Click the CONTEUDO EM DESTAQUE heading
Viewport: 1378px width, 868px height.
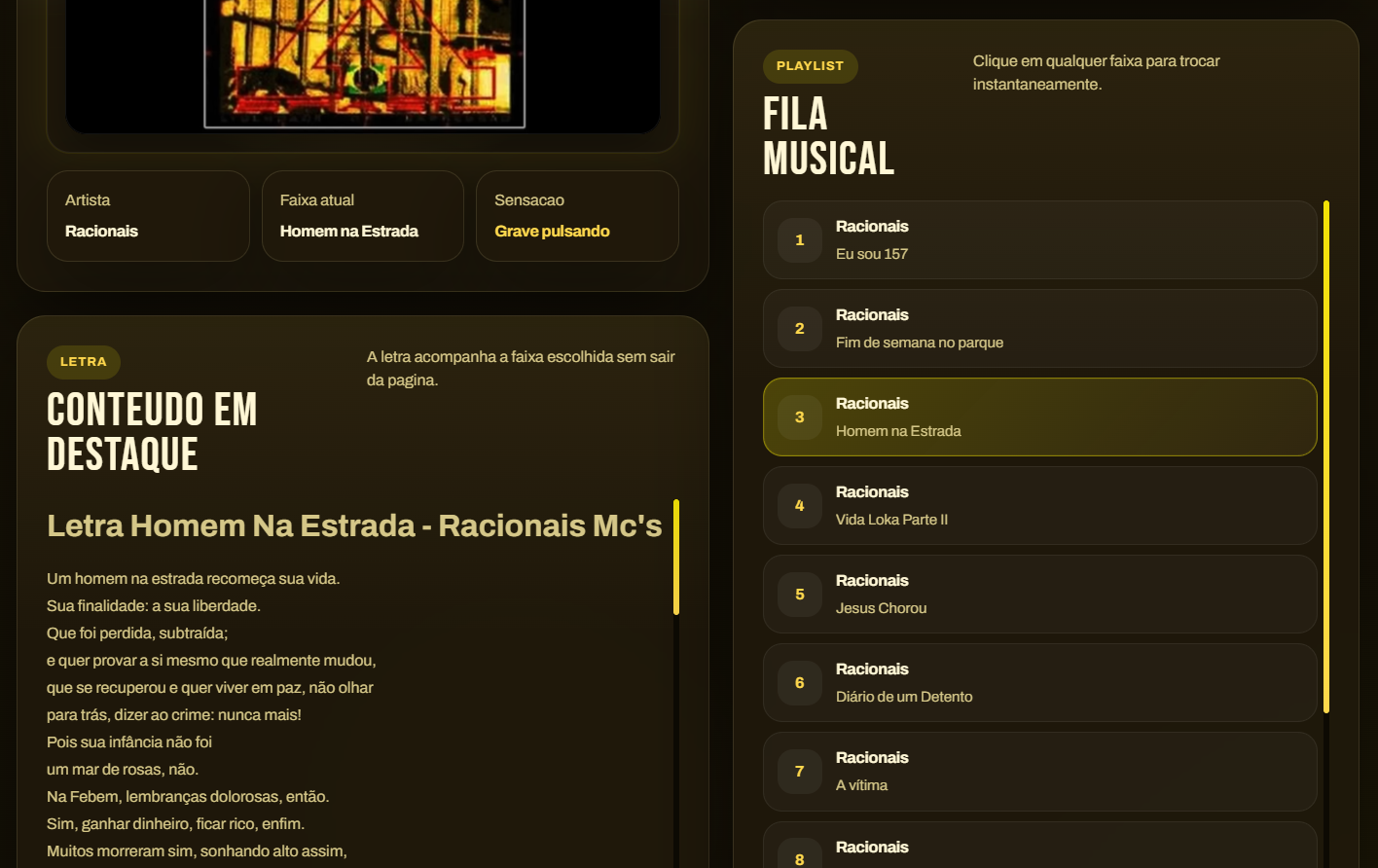pyautogui.click(x=152, y=432)
